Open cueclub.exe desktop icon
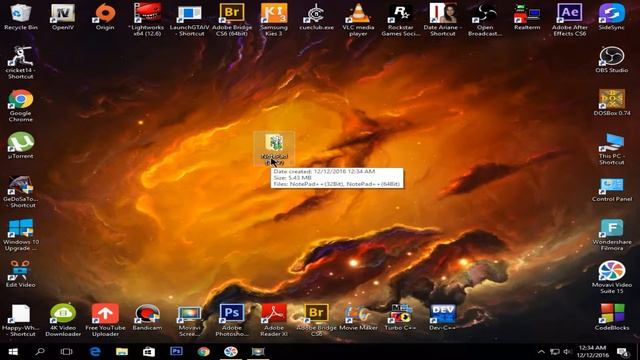640x360 pixels. (316, 17)
